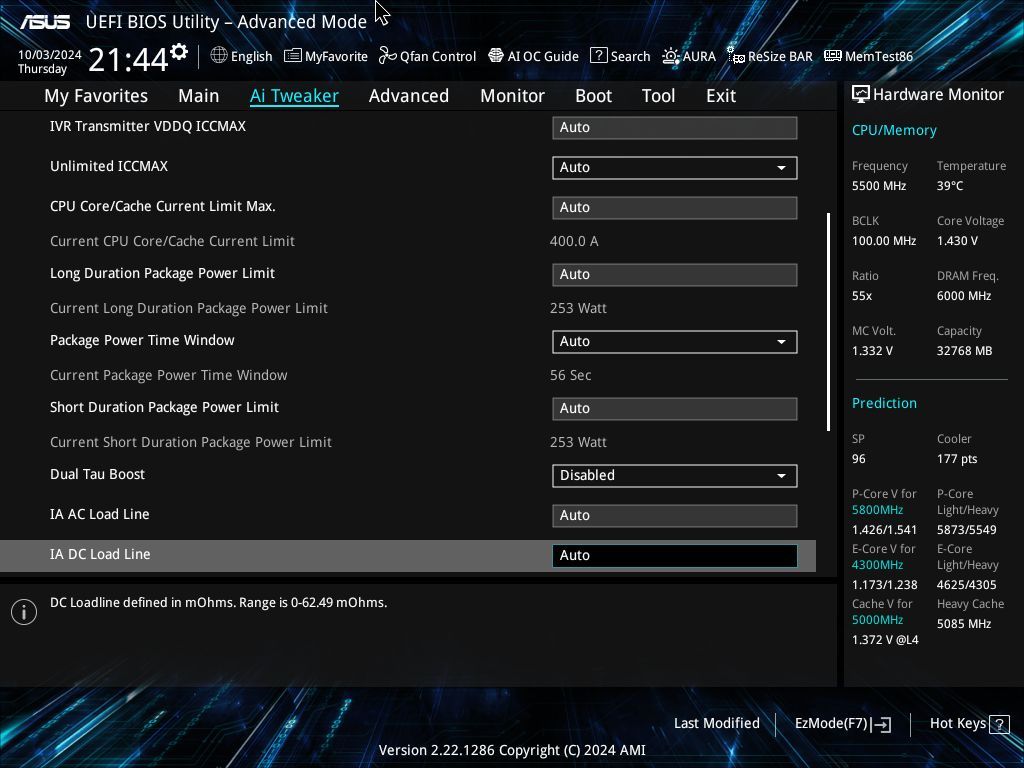Switch to My Favorites tab
1024x768 pixels.
(96, 96)
